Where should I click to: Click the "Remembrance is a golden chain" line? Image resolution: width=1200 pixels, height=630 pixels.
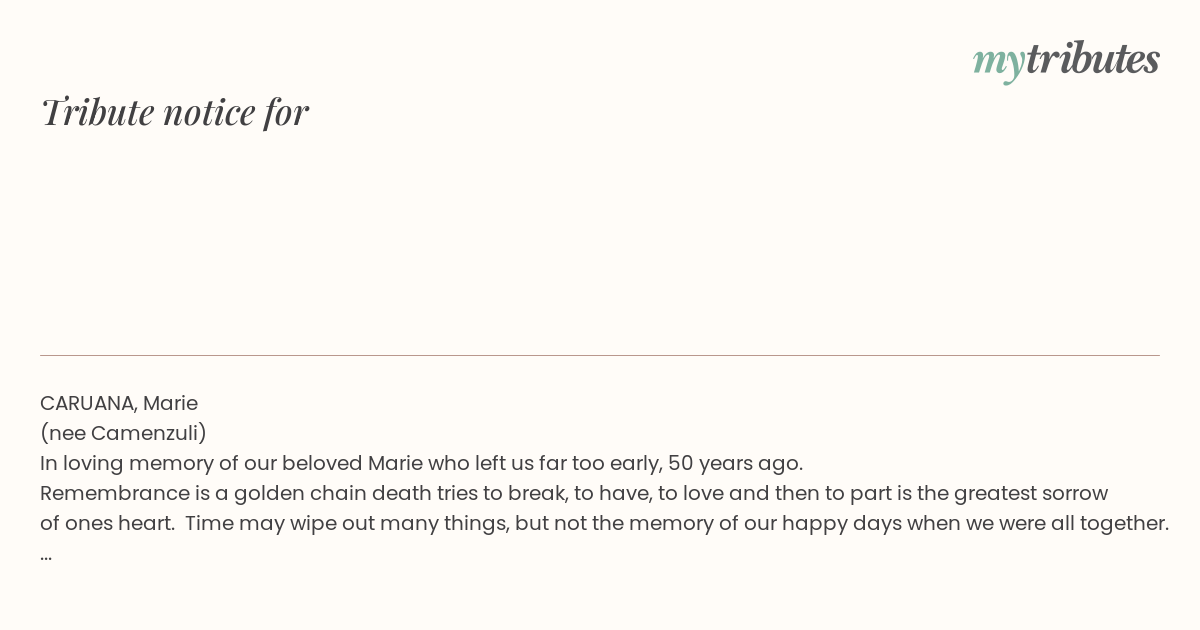(x=574, y=493)
